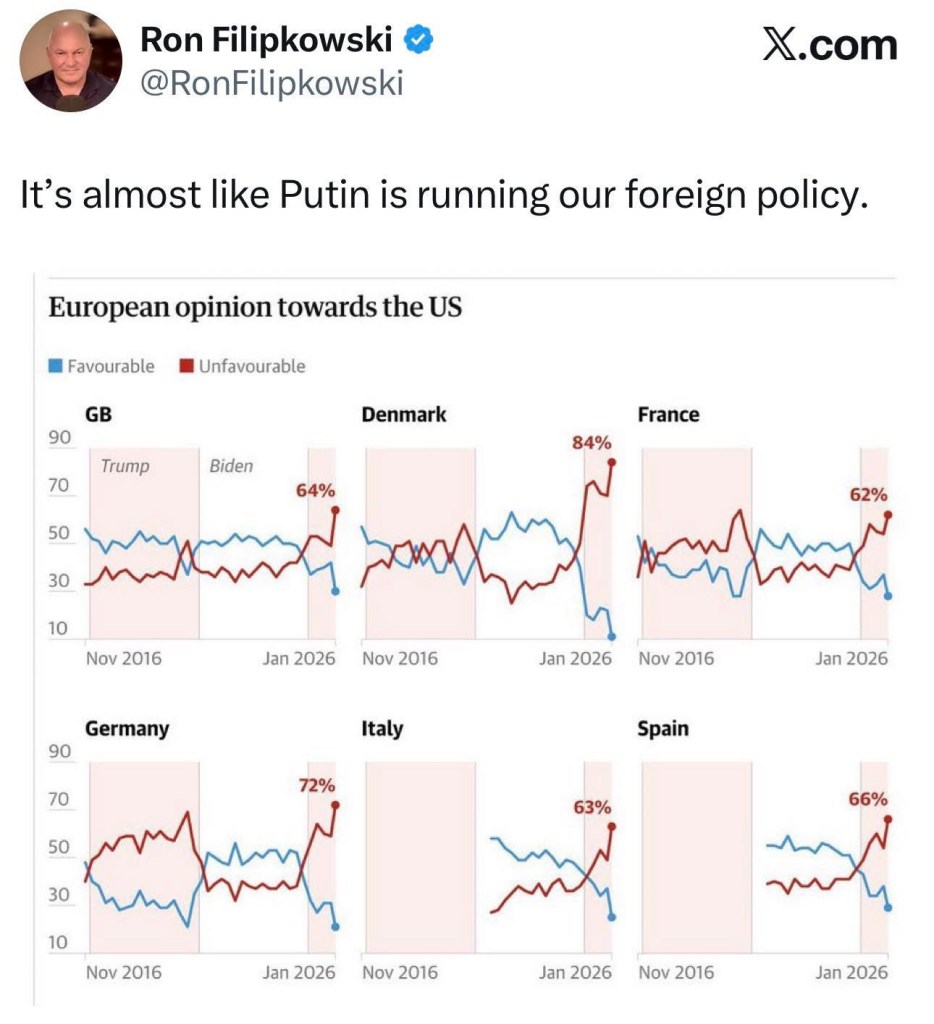This screenshot has width=934, height=1024.
Task: Click the 63% Italy data label
Action: coord(591,807)
